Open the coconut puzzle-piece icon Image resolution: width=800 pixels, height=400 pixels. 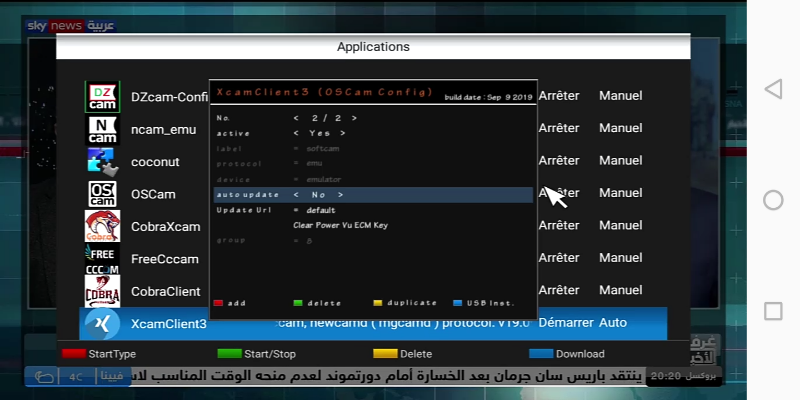(x=102, y=162)
